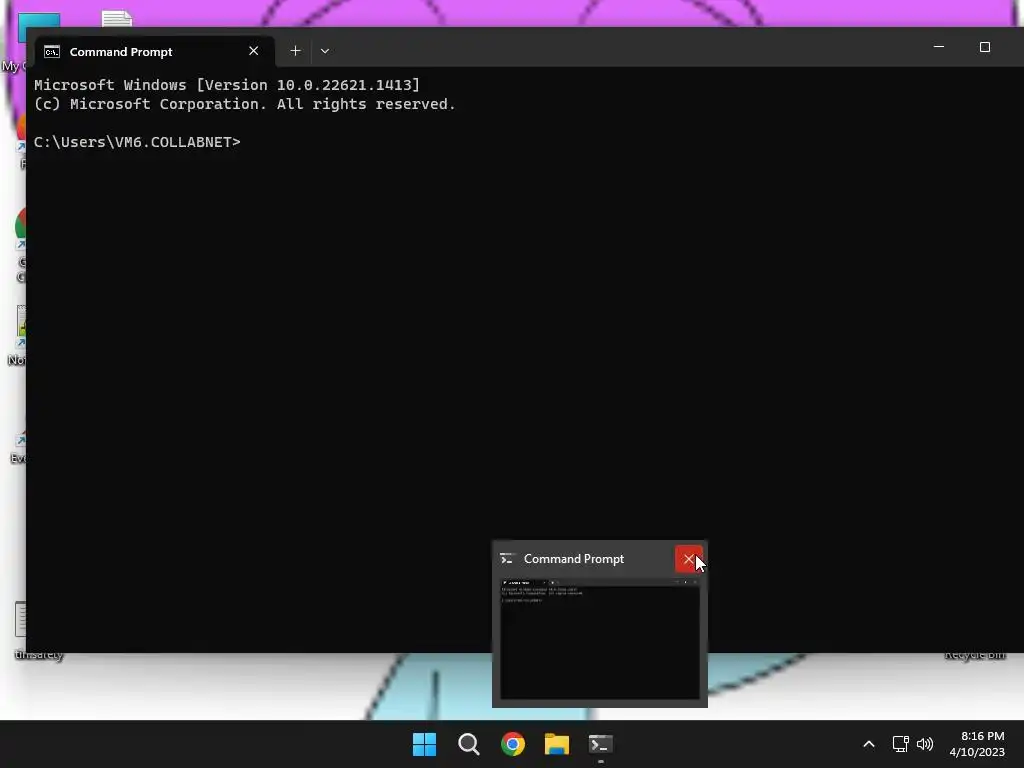Select the Command Prompt tab
Screen dimensions: 1024x768
click(155, 52)
